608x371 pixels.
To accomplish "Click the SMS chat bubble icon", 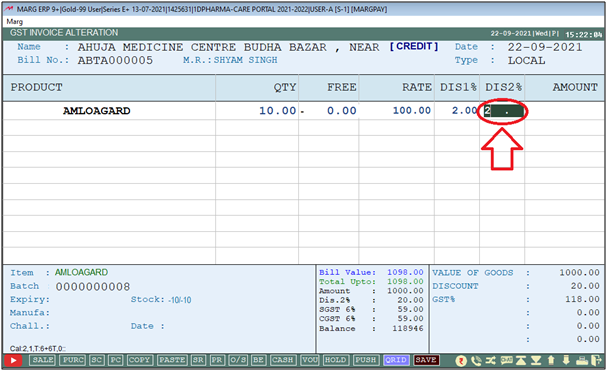I will pos(506,361).
